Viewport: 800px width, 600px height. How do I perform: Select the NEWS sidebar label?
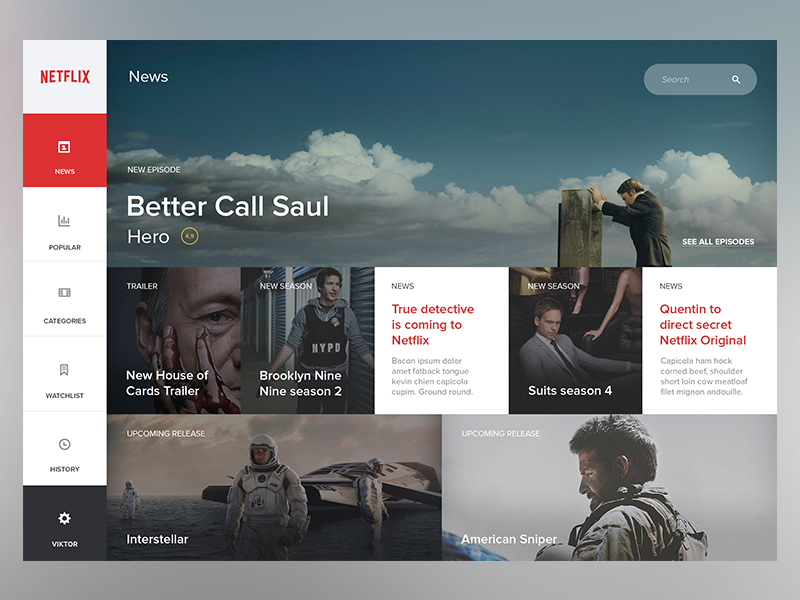(65, 171)
